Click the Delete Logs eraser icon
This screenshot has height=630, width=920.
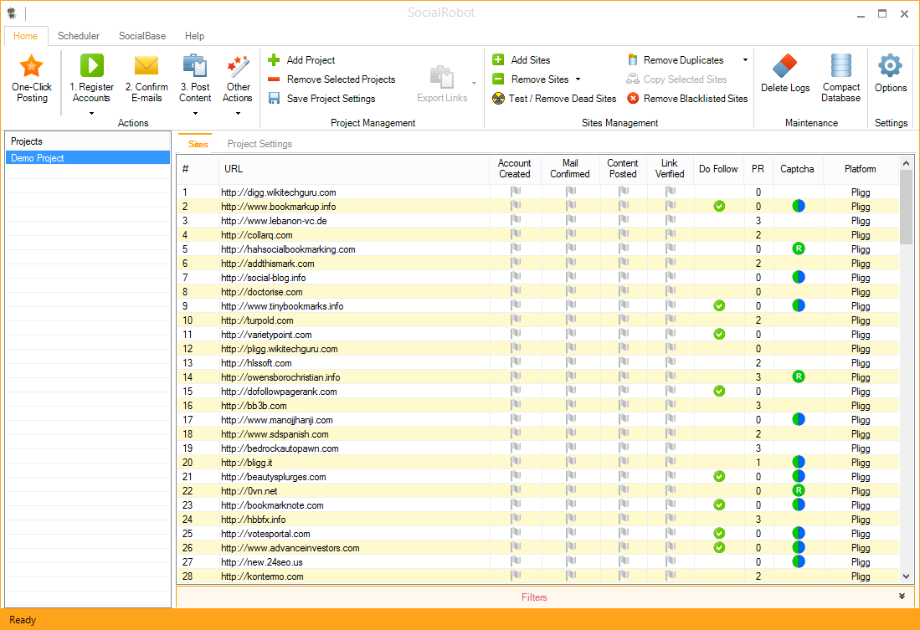click(785, 66)
